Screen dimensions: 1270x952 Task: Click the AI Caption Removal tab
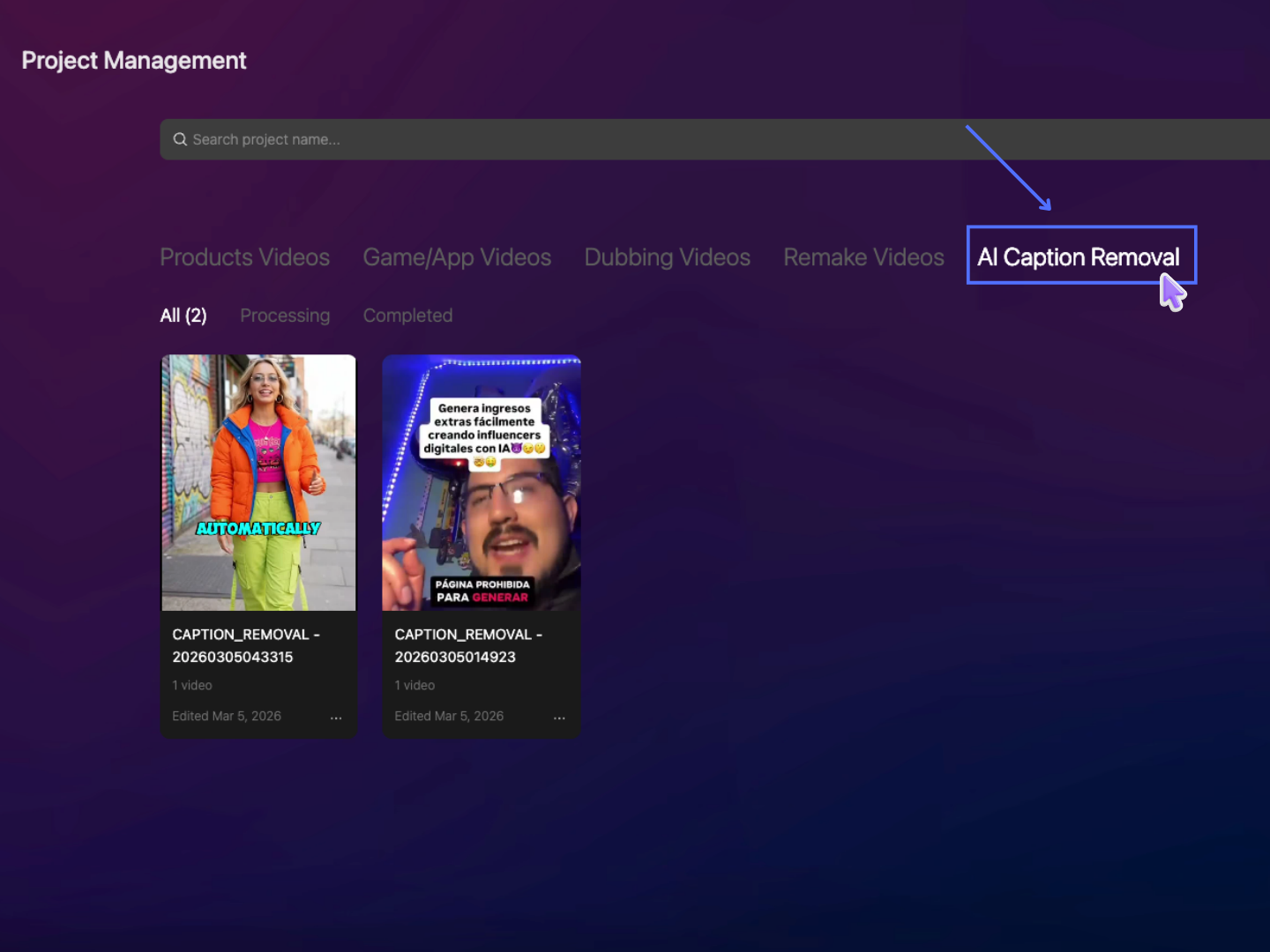click(x=1078, y=257)
